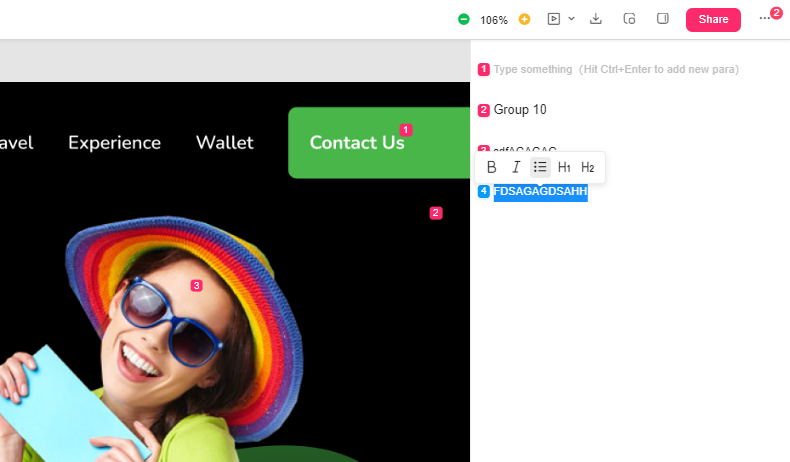The width and height of the screenshot is (790, 462).
Task: Click the inspect/component icon next to download
Action: tap(629, 19)
